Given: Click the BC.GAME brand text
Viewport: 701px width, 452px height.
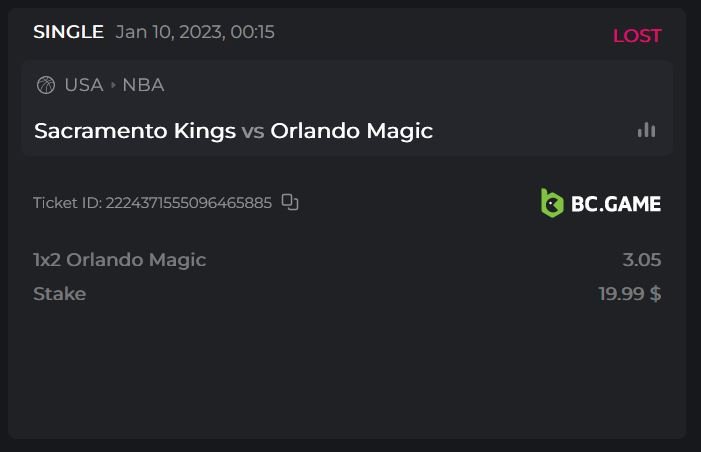Looking at the screenshot, I should [x=615, y=204].
